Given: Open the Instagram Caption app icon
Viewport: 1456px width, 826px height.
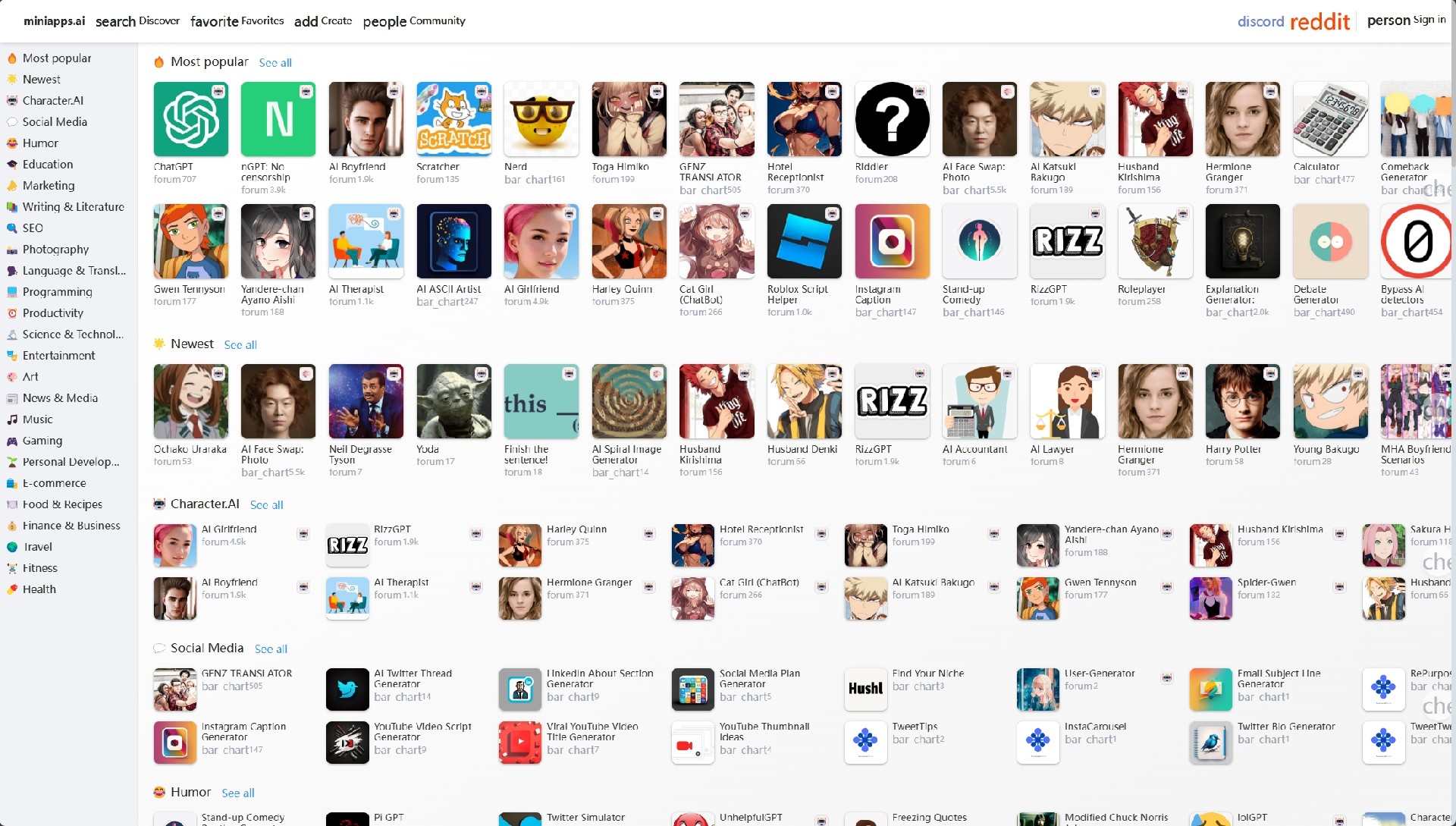Looking at the screenshot, I should 892,241.
